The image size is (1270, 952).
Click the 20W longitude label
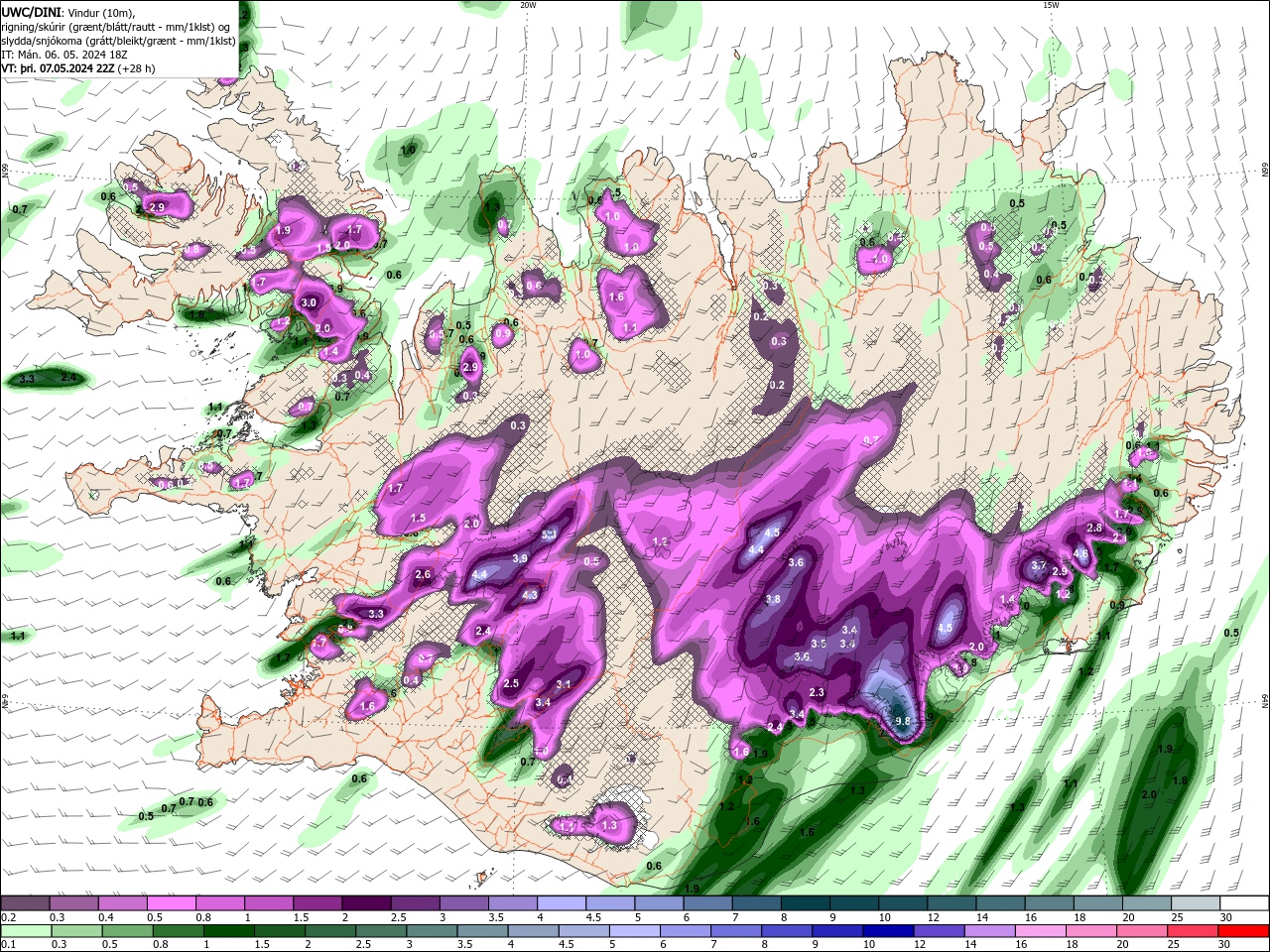[x=528, y=5]
